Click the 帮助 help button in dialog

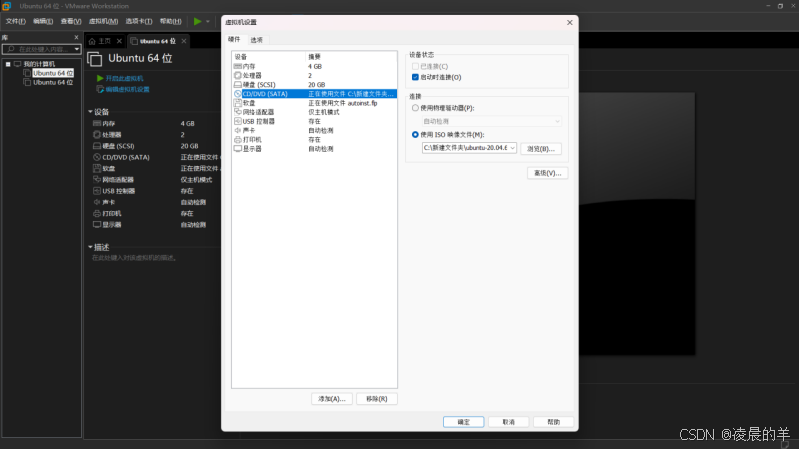(553, 422)
